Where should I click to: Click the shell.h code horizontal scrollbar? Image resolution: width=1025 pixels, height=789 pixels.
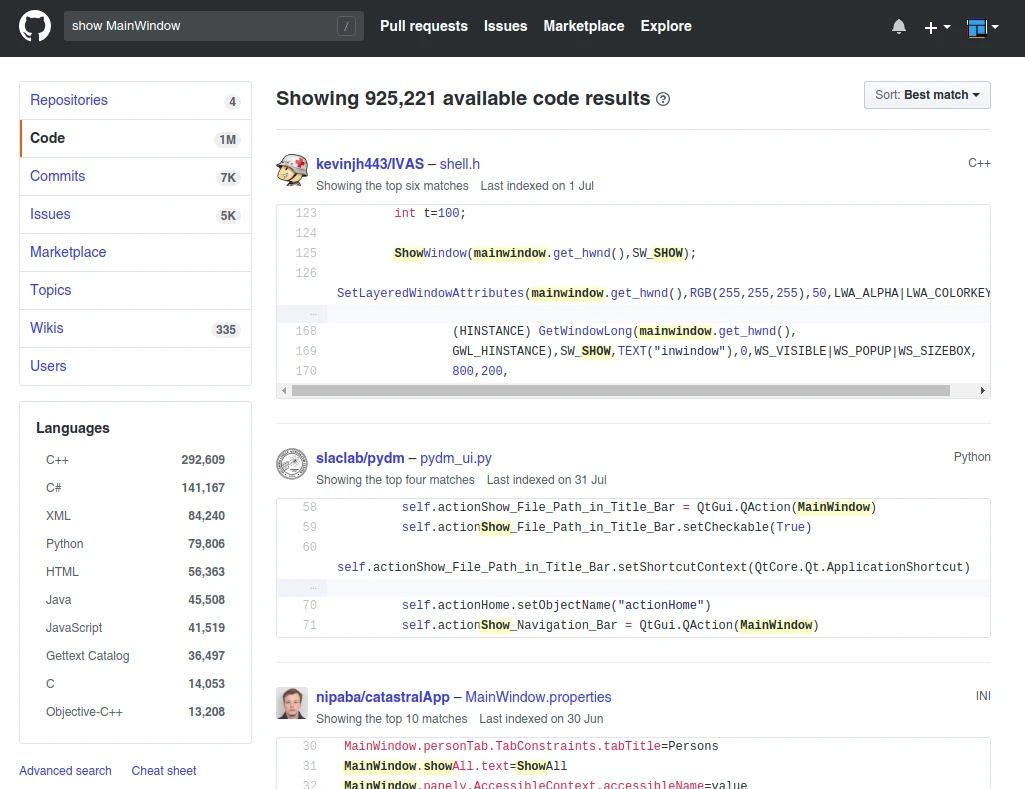[x=620, y=390]
